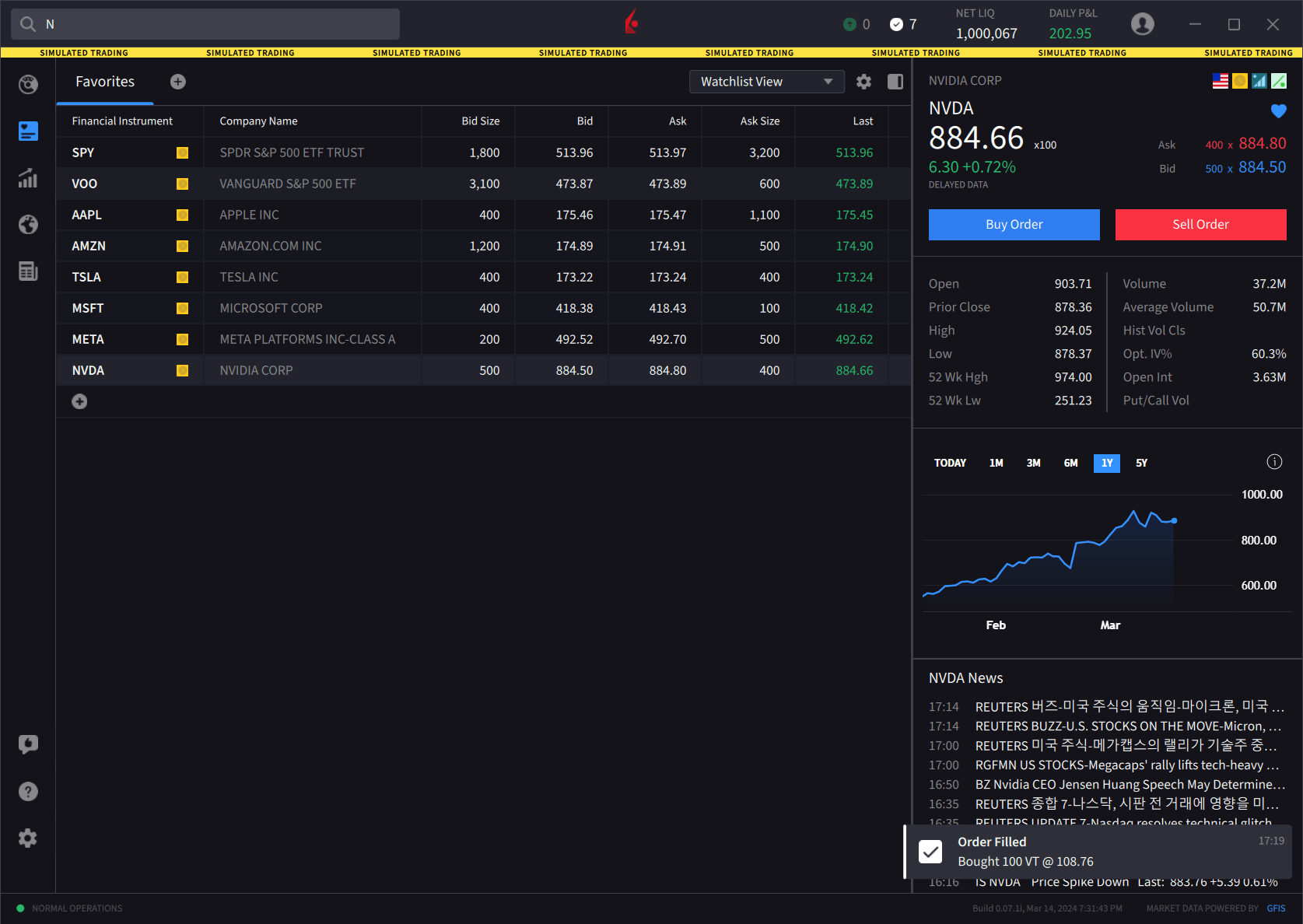Open the globe markets icon in sidebar

(28, 225)
